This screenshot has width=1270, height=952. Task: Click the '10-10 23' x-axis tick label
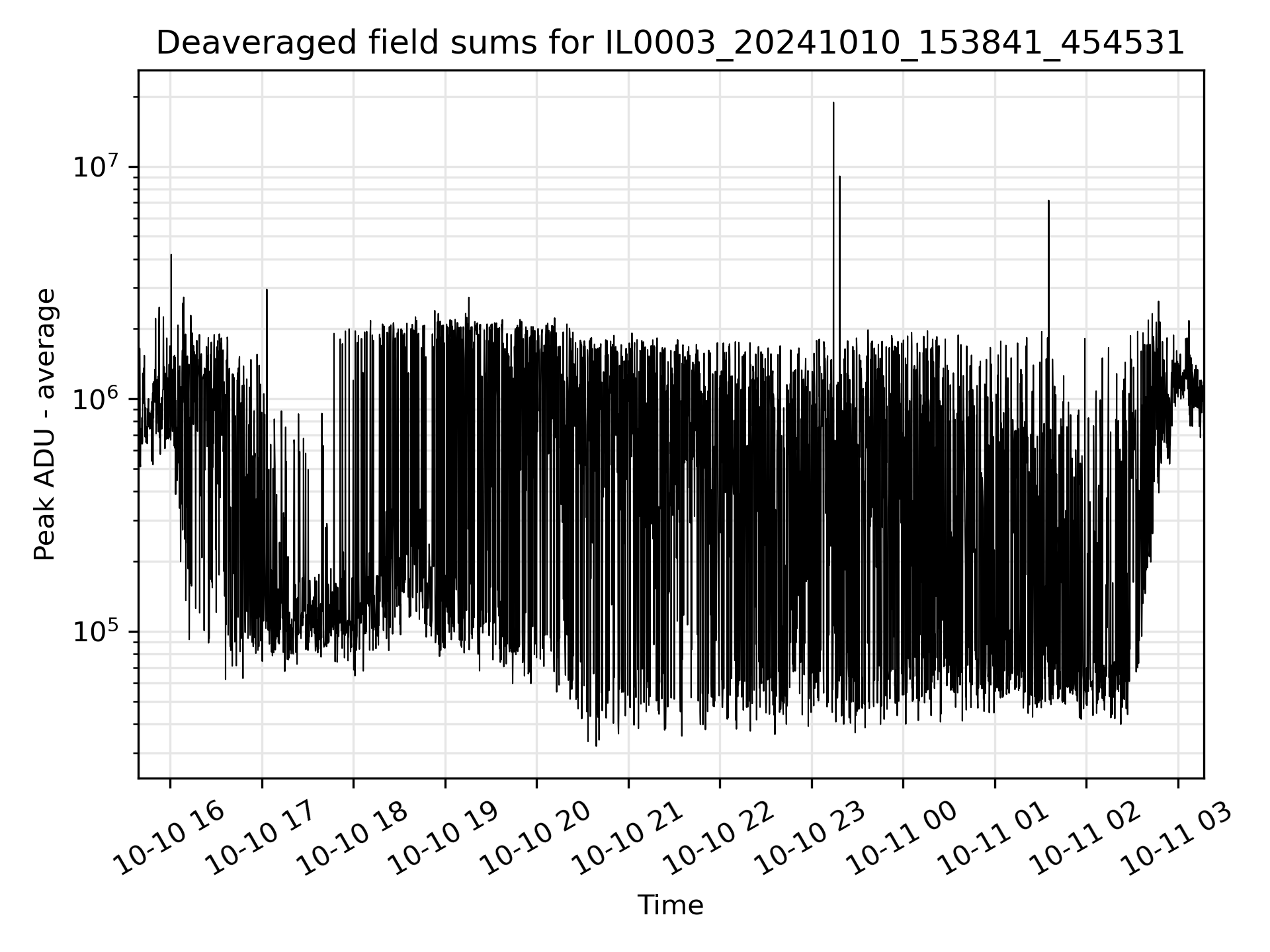(810, 840)
